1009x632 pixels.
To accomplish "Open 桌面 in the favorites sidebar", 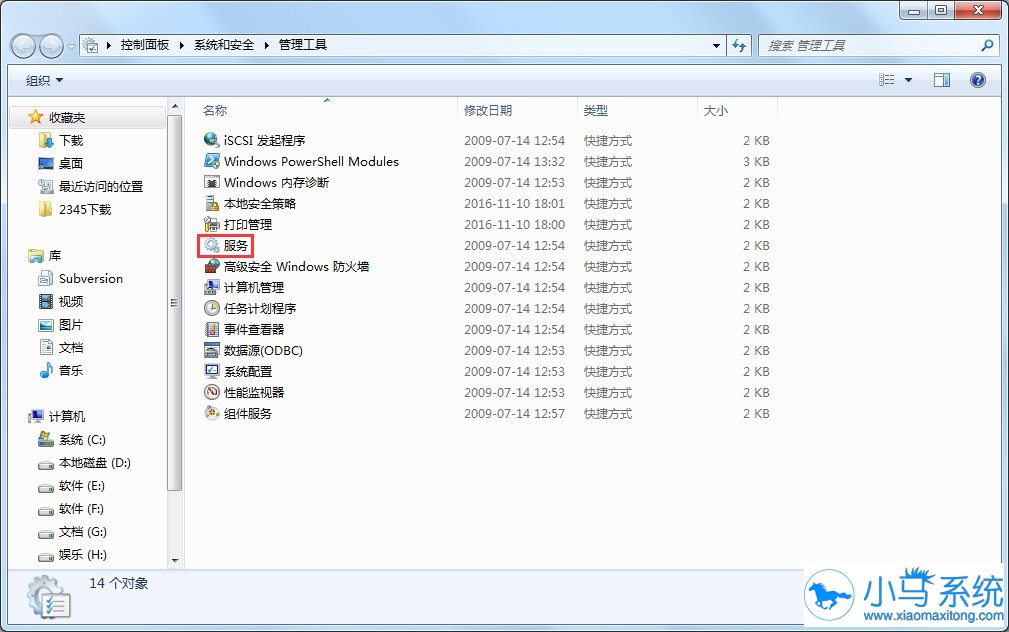I will (71, 163).
